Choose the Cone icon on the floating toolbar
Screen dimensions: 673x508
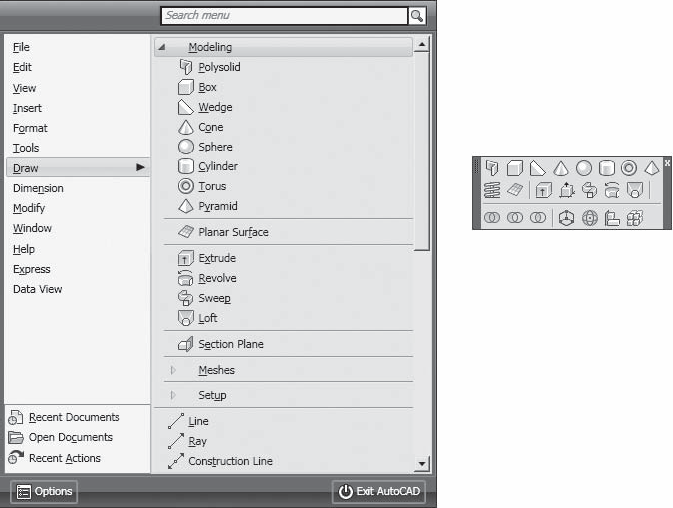[x=561, y=168]
